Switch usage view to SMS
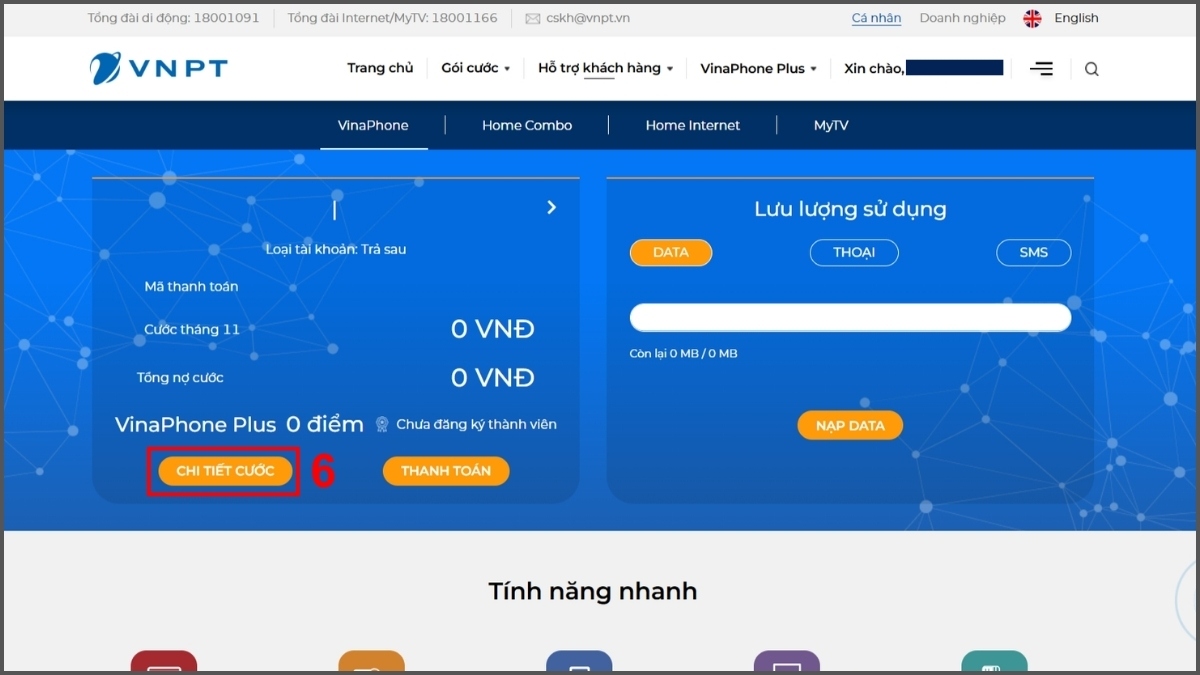 [x=1033, y=252]
